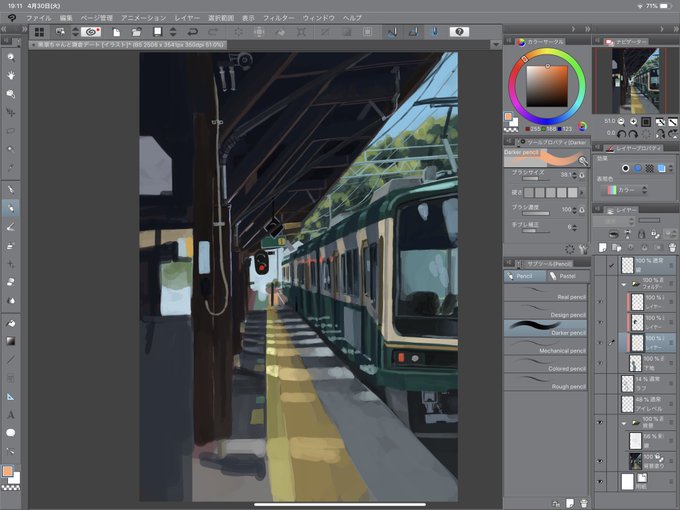
Task: Open the レイヤー menu
Action: coord(187,18)
